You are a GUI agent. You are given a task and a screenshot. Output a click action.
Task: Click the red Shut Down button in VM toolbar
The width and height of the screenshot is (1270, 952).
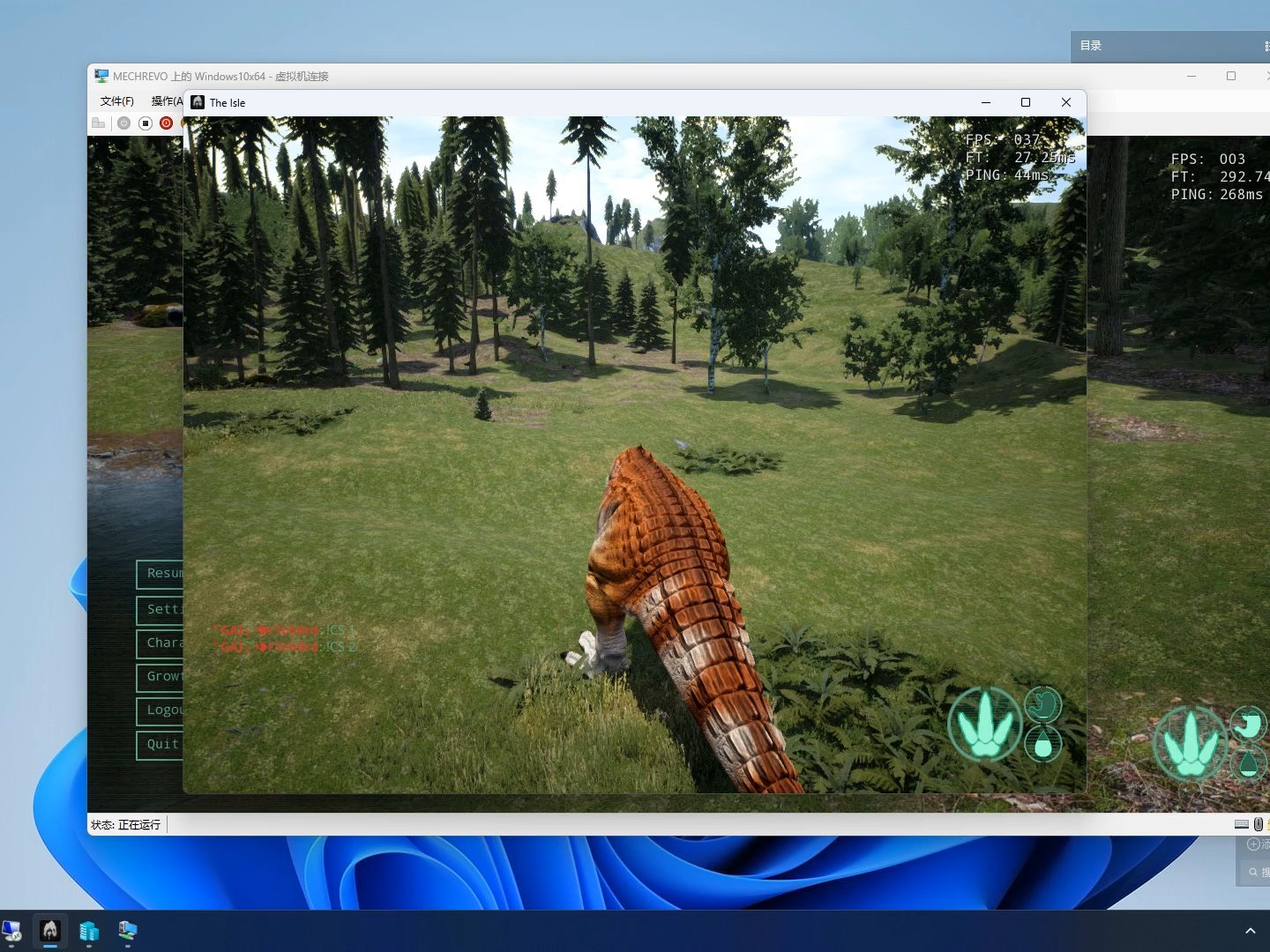[x=166, y=123]
